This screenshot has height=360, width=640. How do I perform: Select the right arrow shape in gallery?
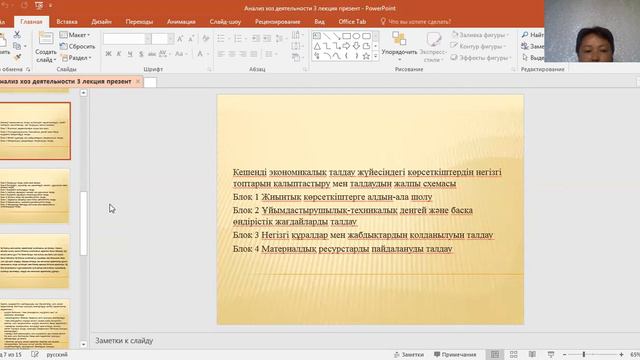click(347, 46)
